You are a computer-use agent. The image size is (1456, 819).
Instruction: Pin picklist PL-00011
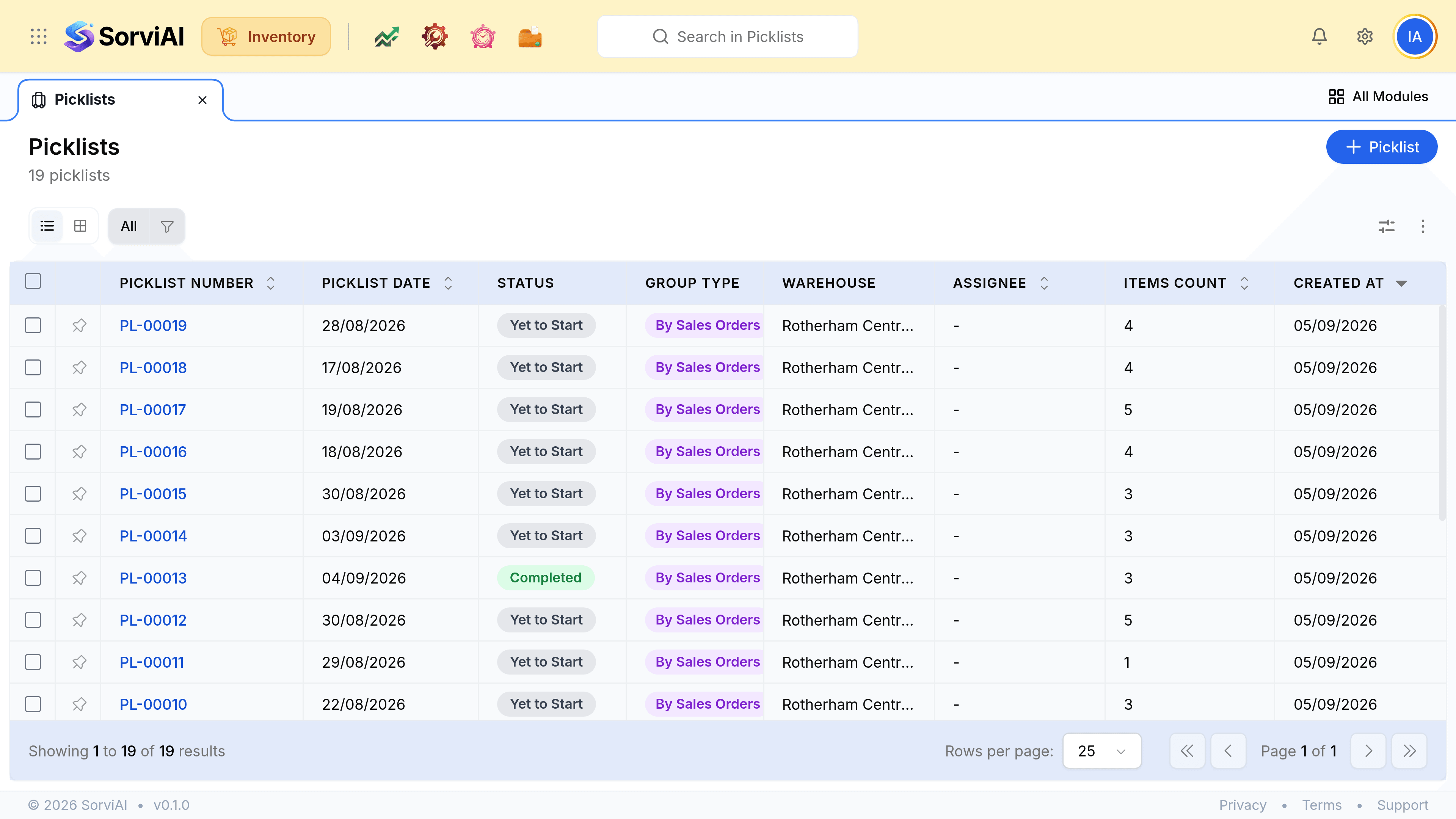[x=79, y=662]
